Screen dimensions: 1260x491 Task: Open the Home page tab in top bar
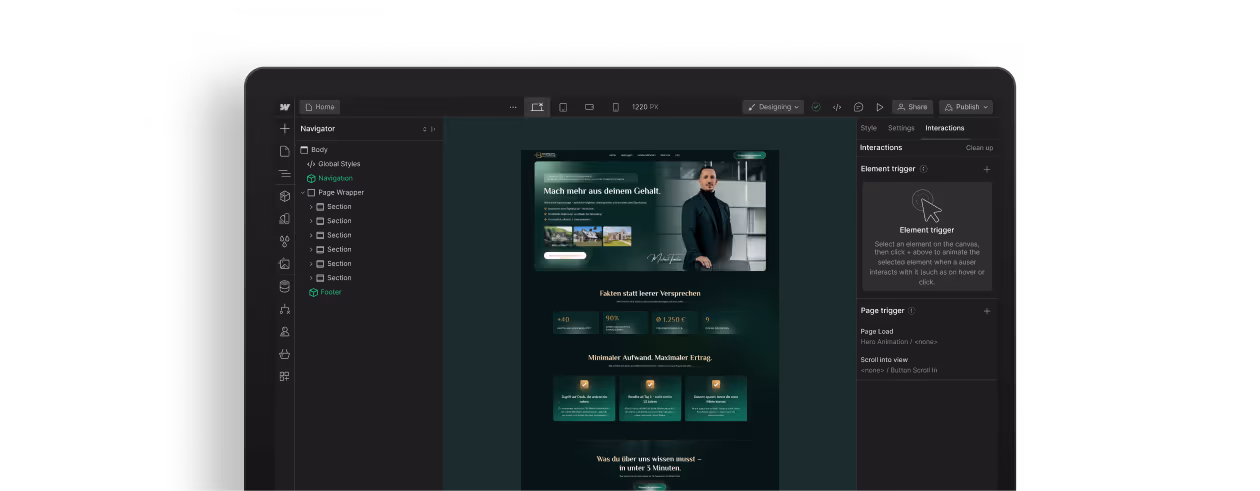[320, 107]
